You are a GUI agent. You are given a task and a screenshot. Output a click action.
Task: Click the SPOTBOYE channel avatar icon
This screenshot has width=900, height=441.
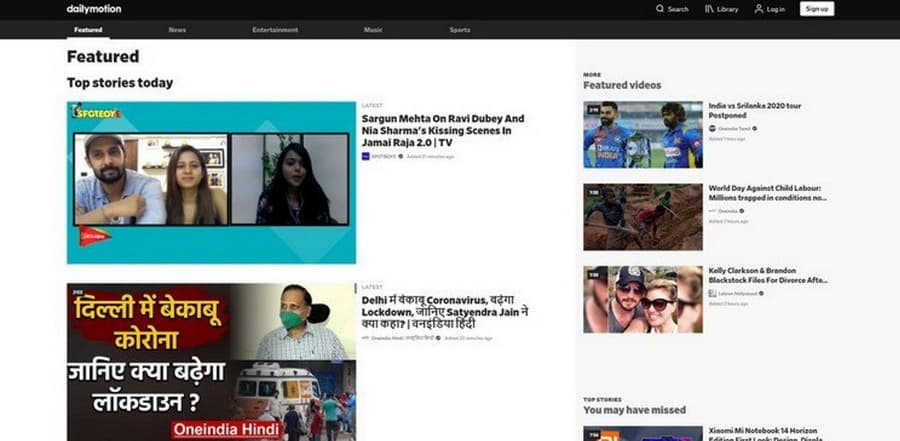[366, 156]
